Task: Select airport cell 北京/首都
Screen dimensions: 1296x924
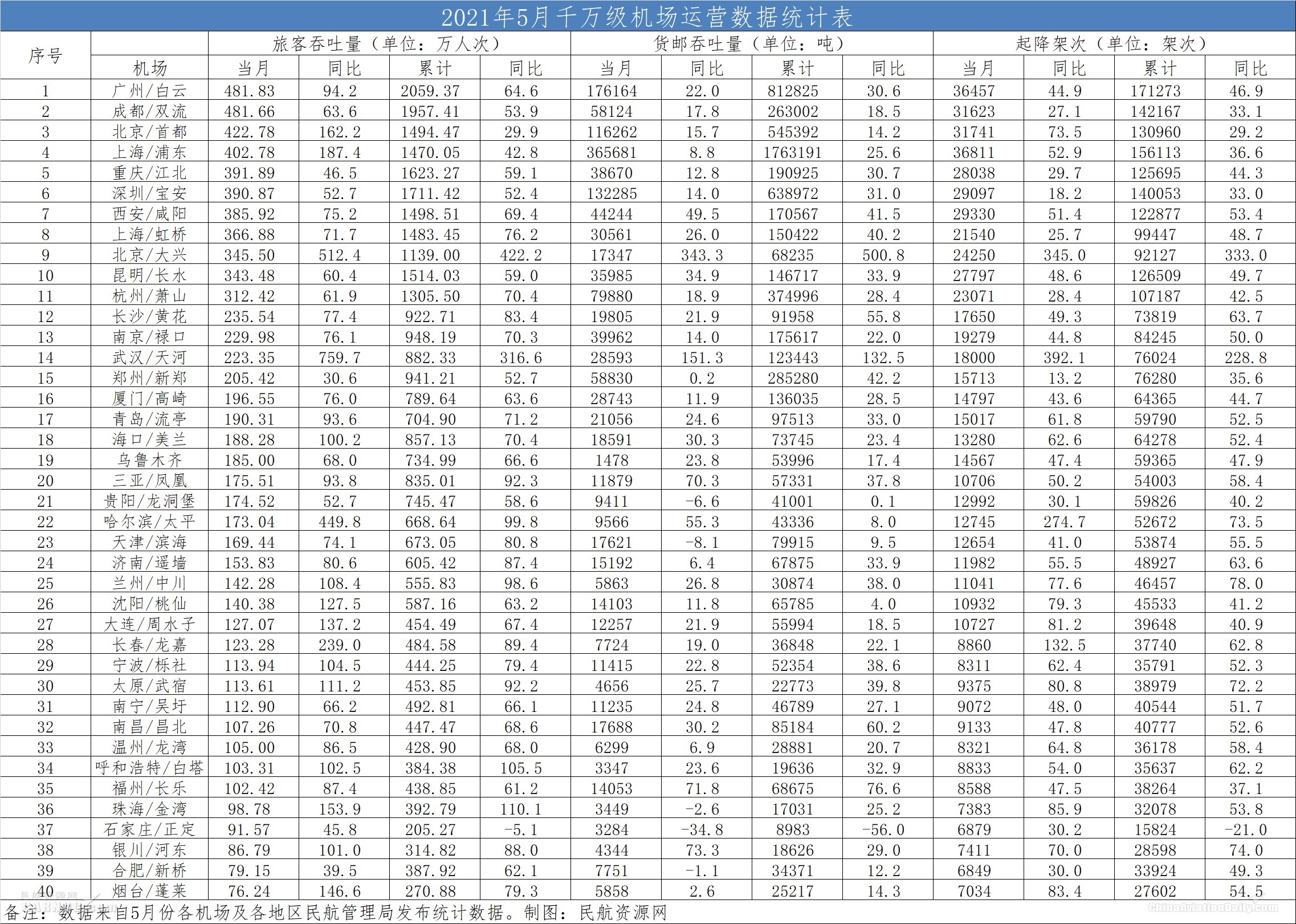Action: (x=150, y=132)
